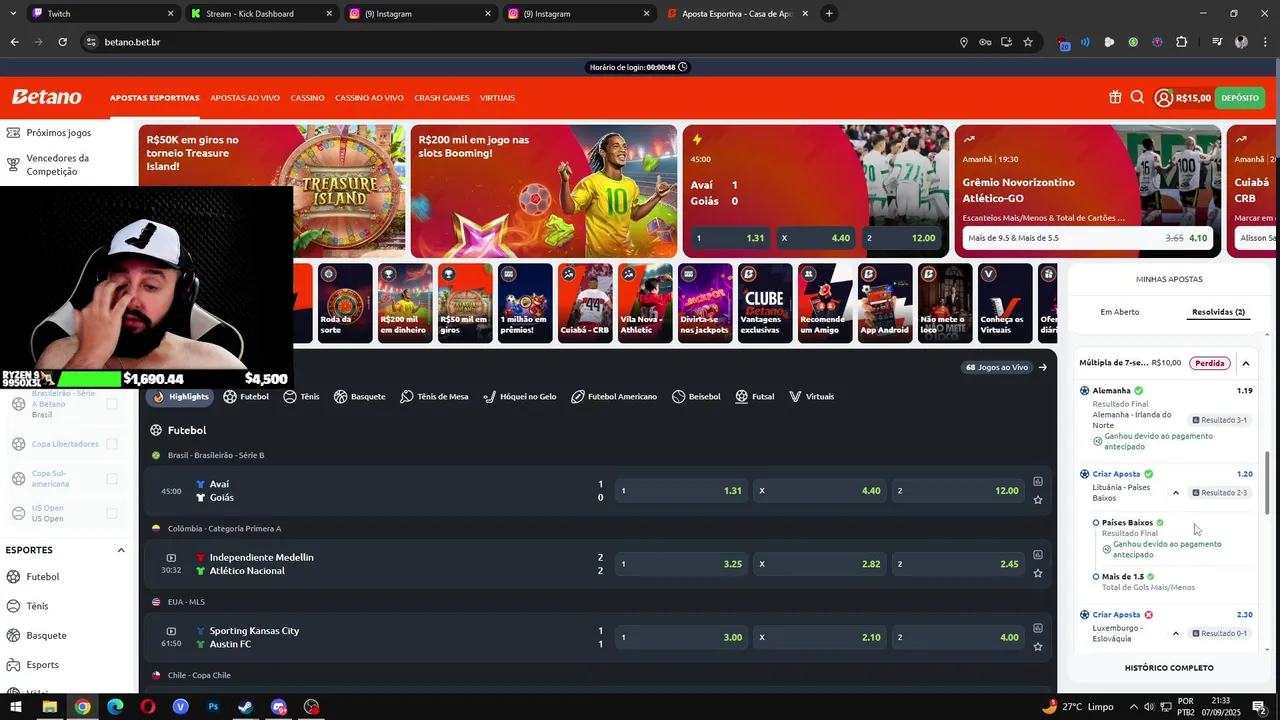Image resolution: width=1280 pixels, height=720 pixels.
Task: Select Highlights filter chip
Action: [x=181, y=397]
